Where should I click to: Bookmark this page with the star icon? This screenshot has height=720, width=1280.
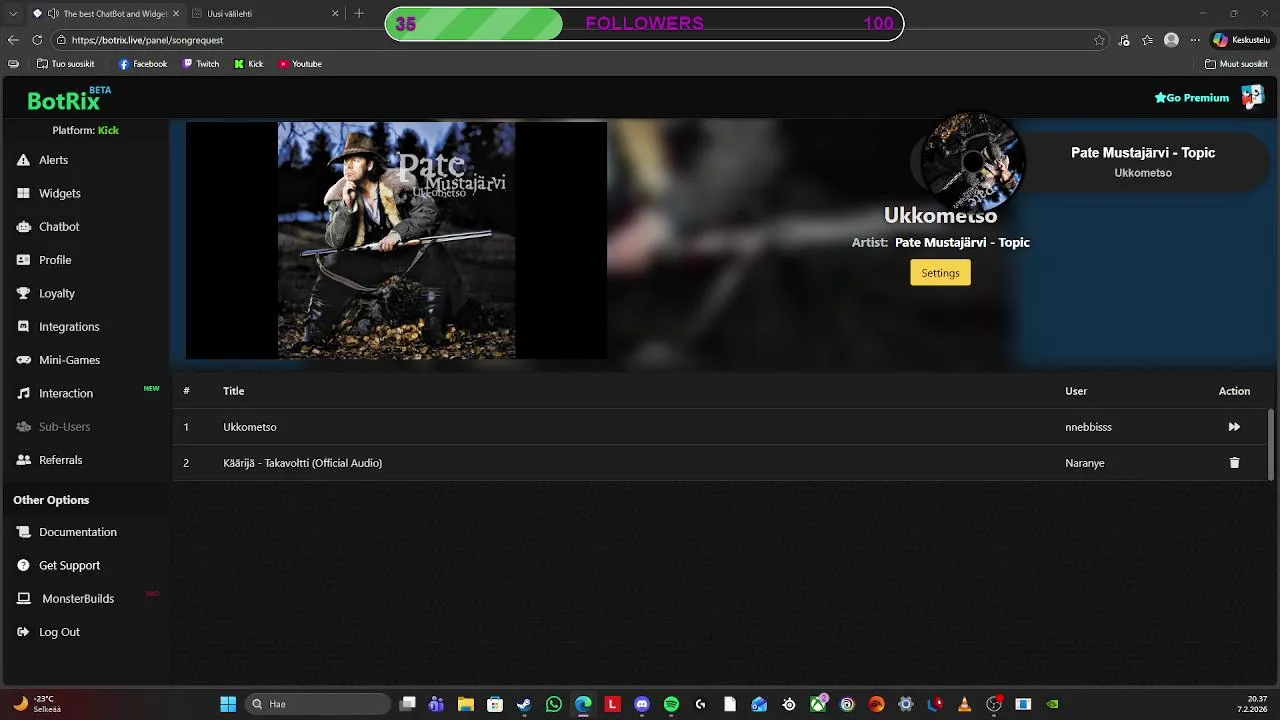point(1100,40)
